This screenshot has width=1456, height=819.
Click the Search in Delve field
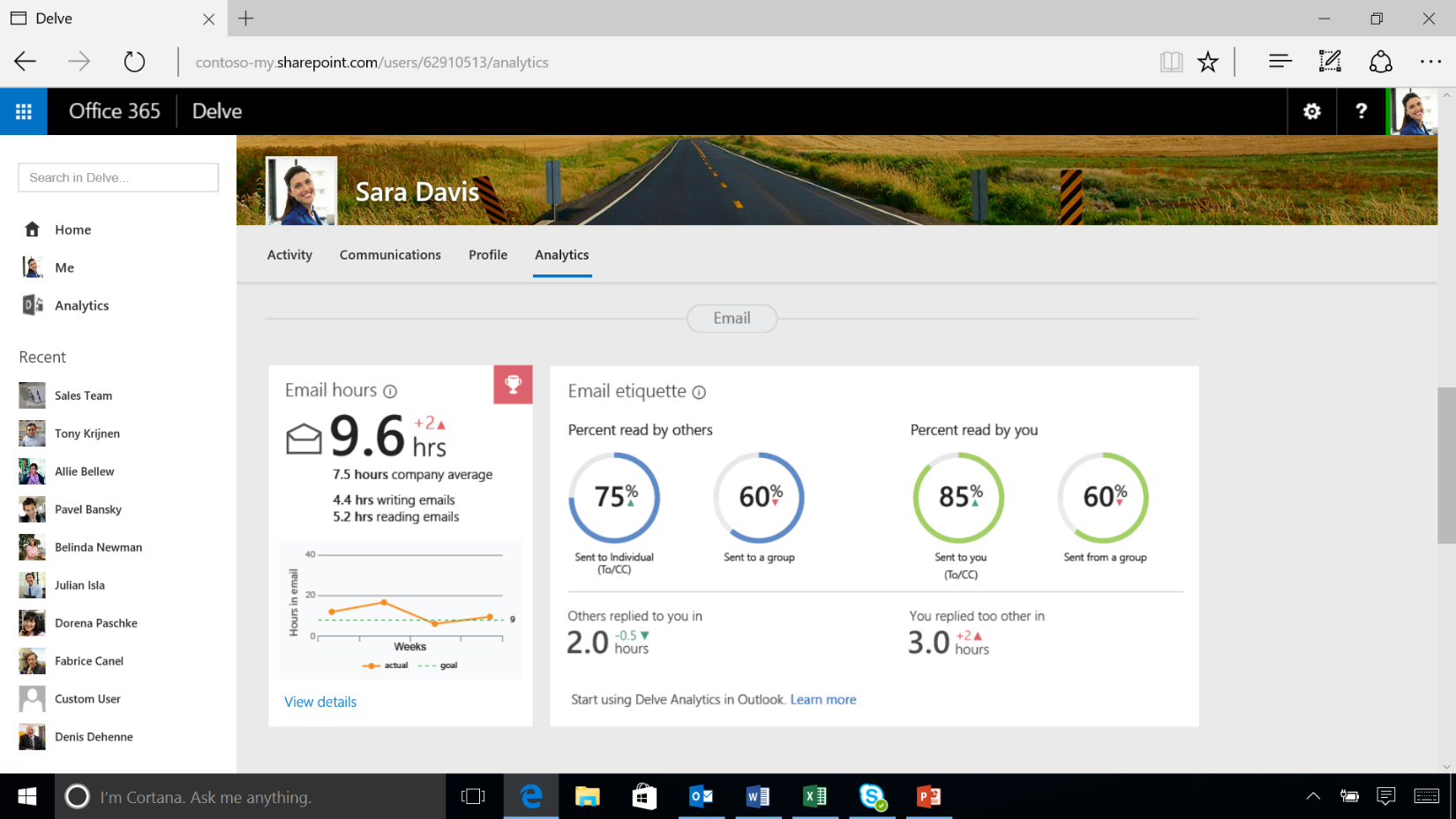point(117,177)
